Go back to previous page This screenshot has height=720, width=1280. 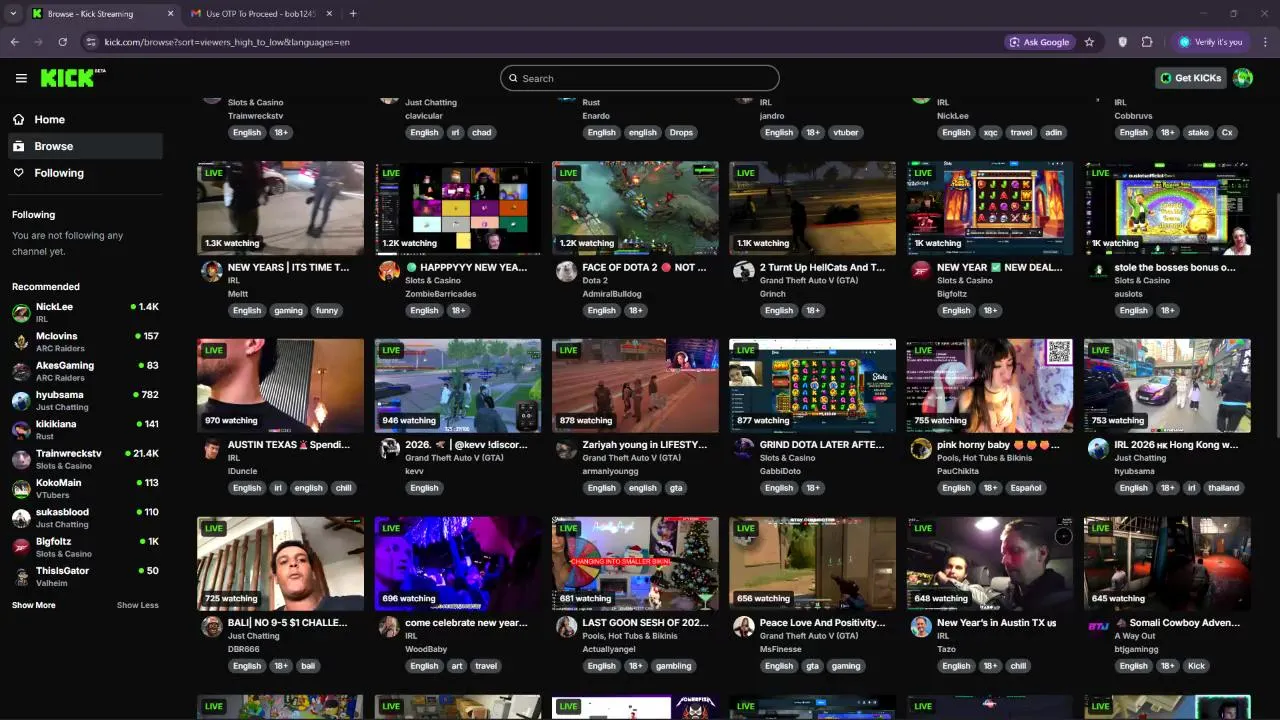[x=14, y=42]
